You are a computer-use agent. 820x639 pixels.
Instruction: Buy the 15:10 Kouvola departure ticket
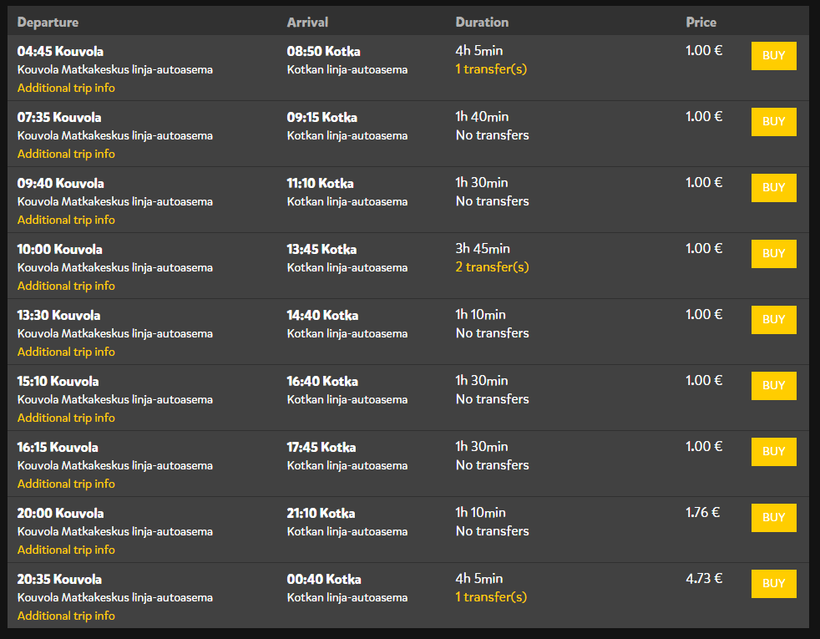[773, 386]
